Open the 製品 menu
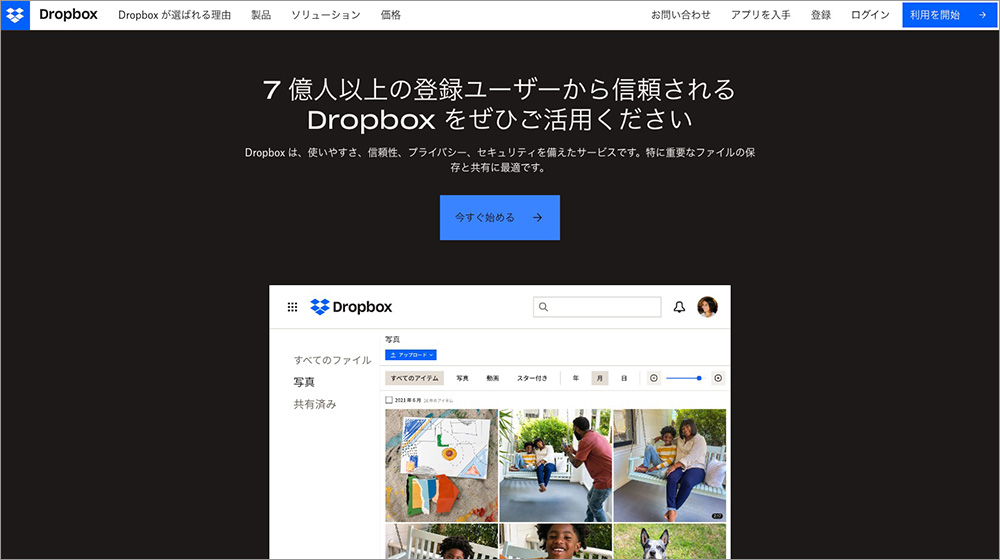This screenshot has height=560, width=1000. [261, 15]
